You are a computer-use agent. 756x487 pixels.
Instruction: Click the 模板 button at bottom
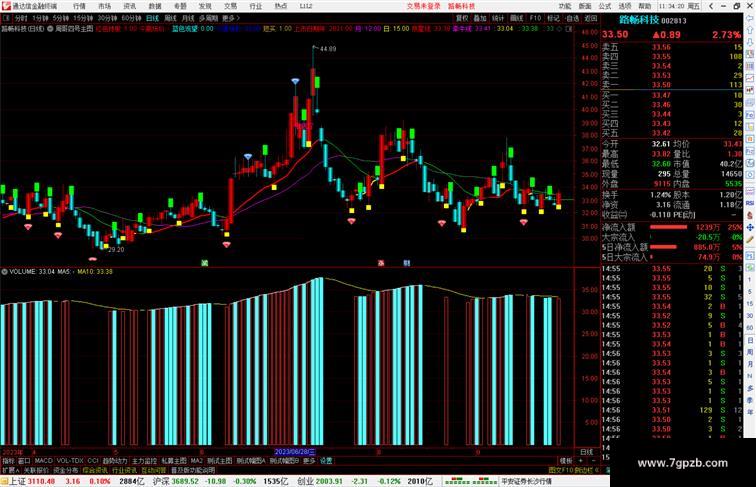566,461
